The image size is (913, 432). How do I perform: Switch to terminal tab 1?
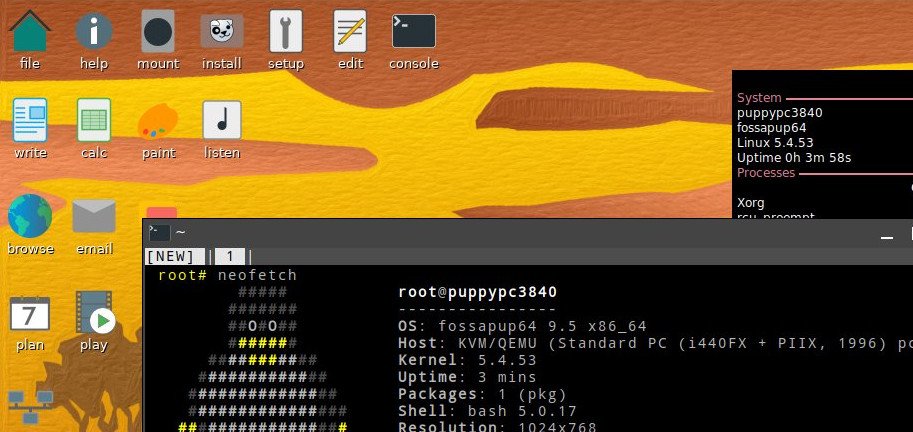tap(230, 256)
